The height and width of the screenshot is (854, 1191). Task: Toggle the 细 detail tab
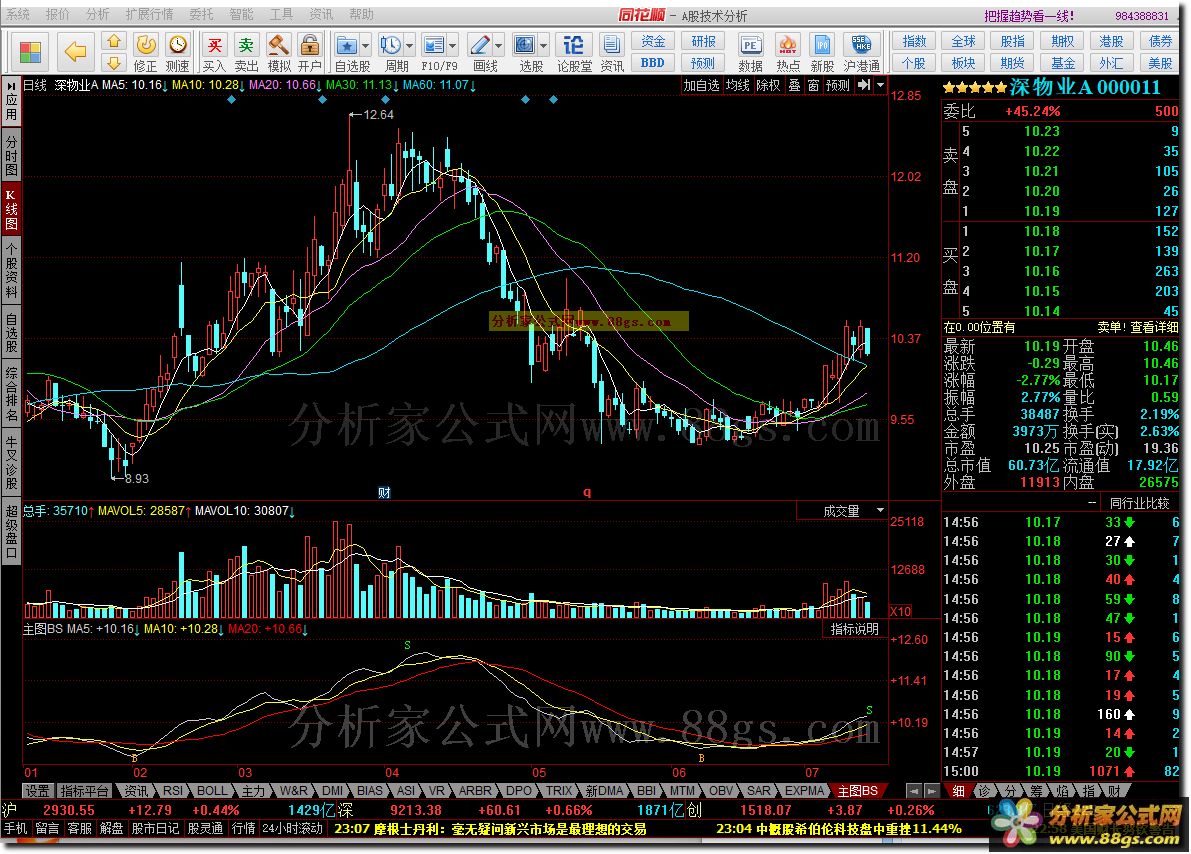(959, 790)
